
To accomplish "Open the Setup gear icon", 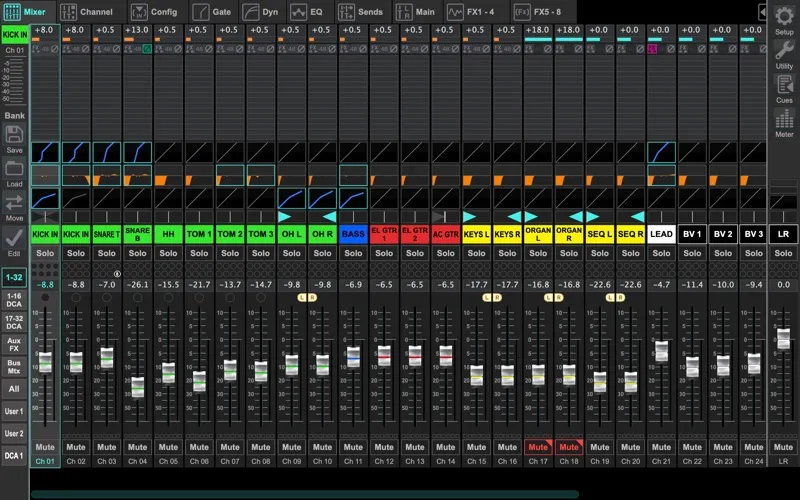I will 784,16.
